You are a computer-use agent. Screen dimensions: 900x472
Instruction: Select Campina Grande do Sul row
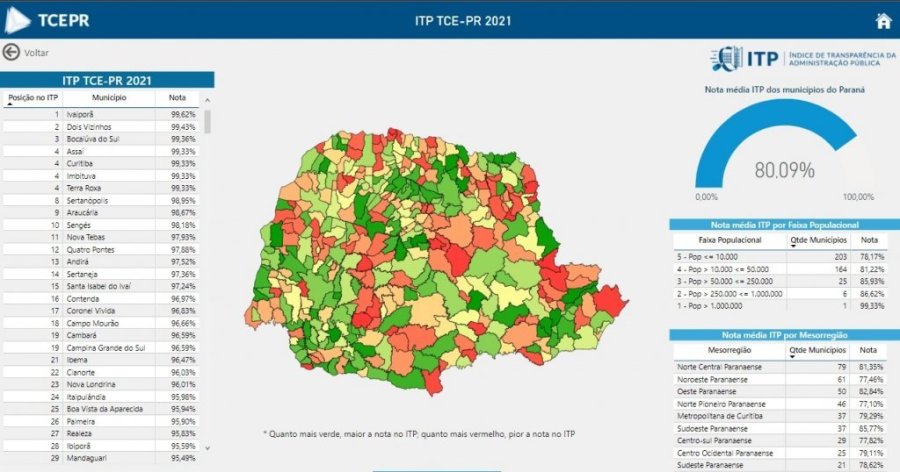(100, 347)
